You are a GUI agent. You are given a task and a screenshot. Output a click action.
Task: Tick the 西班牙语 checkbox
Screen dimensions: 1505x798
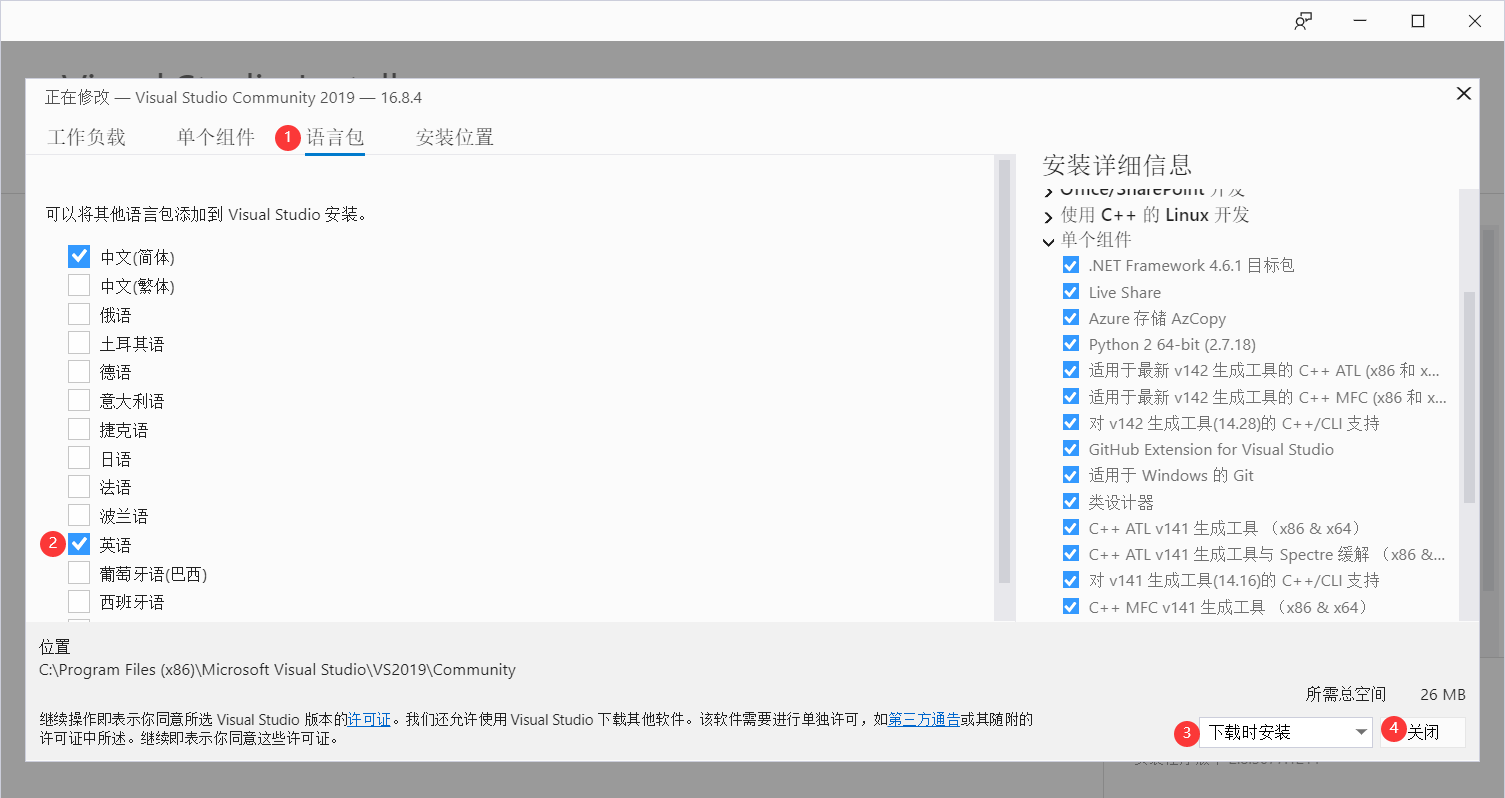pos(79,602)
